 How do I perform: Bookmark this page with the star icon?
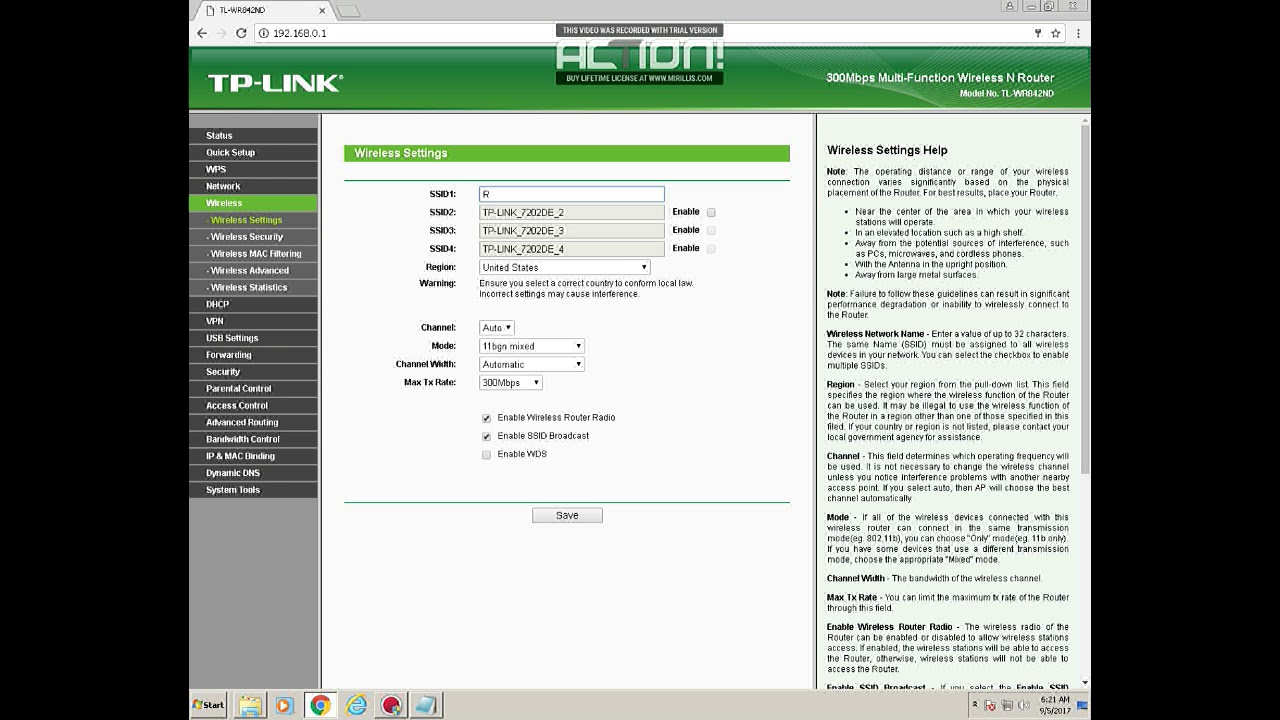click(x=1055, y=33)
